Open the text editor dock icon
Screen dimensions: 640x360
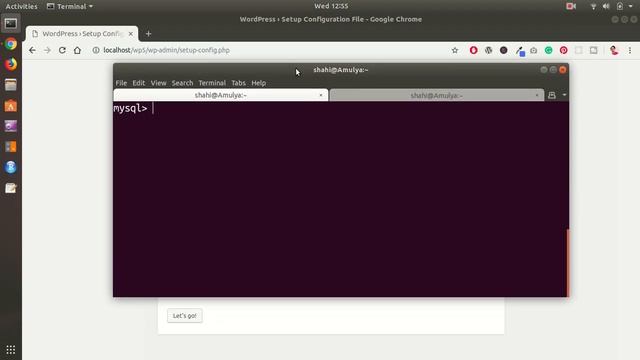(x=11, y=188)
